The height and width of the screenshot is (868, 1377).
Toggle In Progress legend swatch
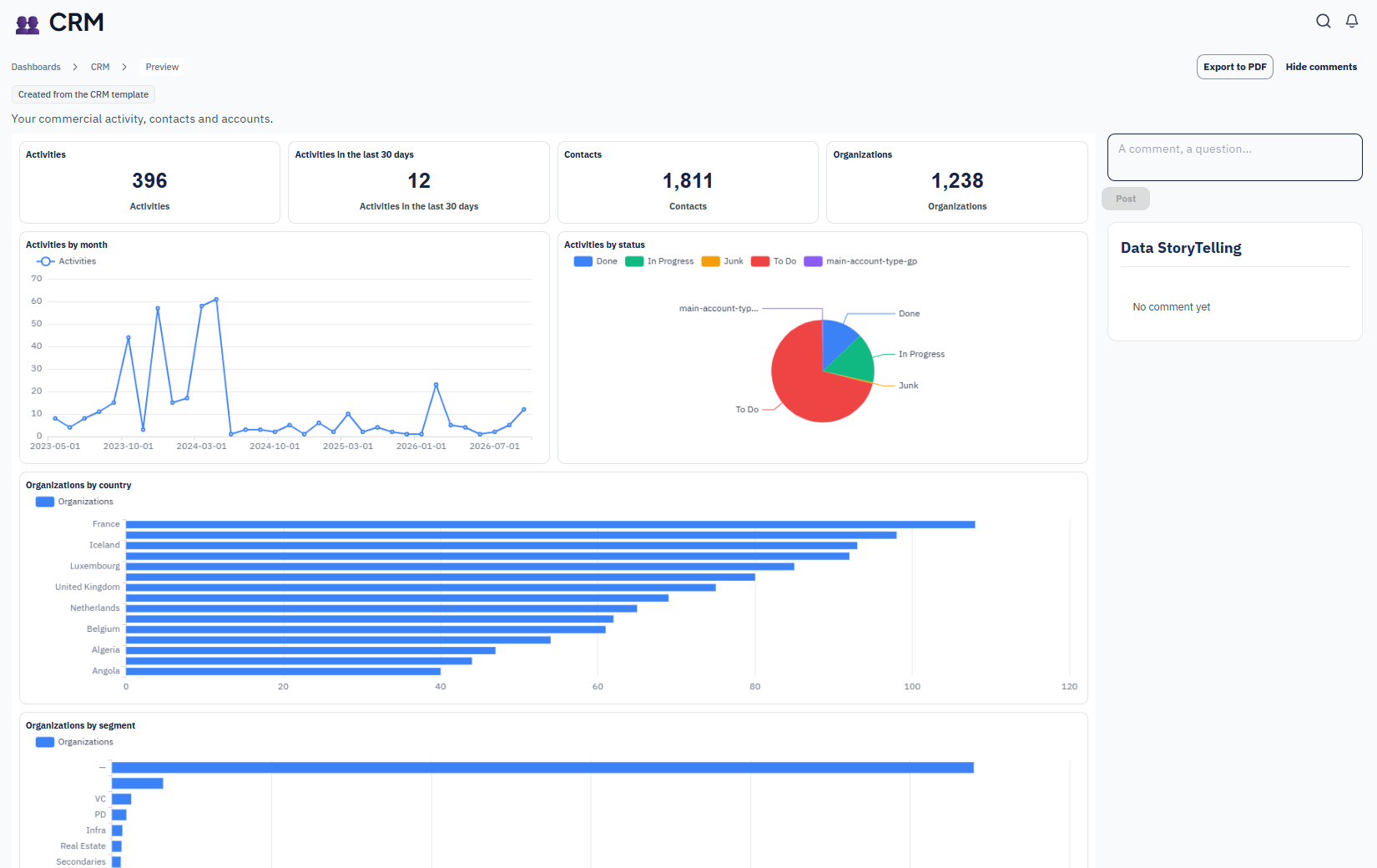tap(634, 261)
